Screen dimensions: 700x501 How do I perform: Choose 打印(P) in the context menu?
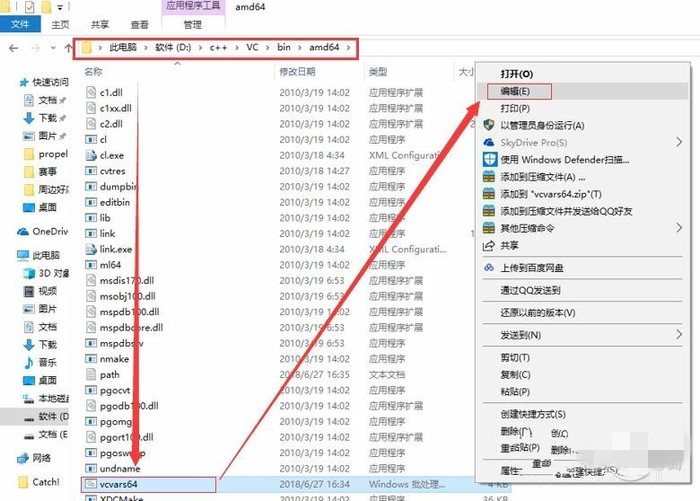click(x=515, y=109)
